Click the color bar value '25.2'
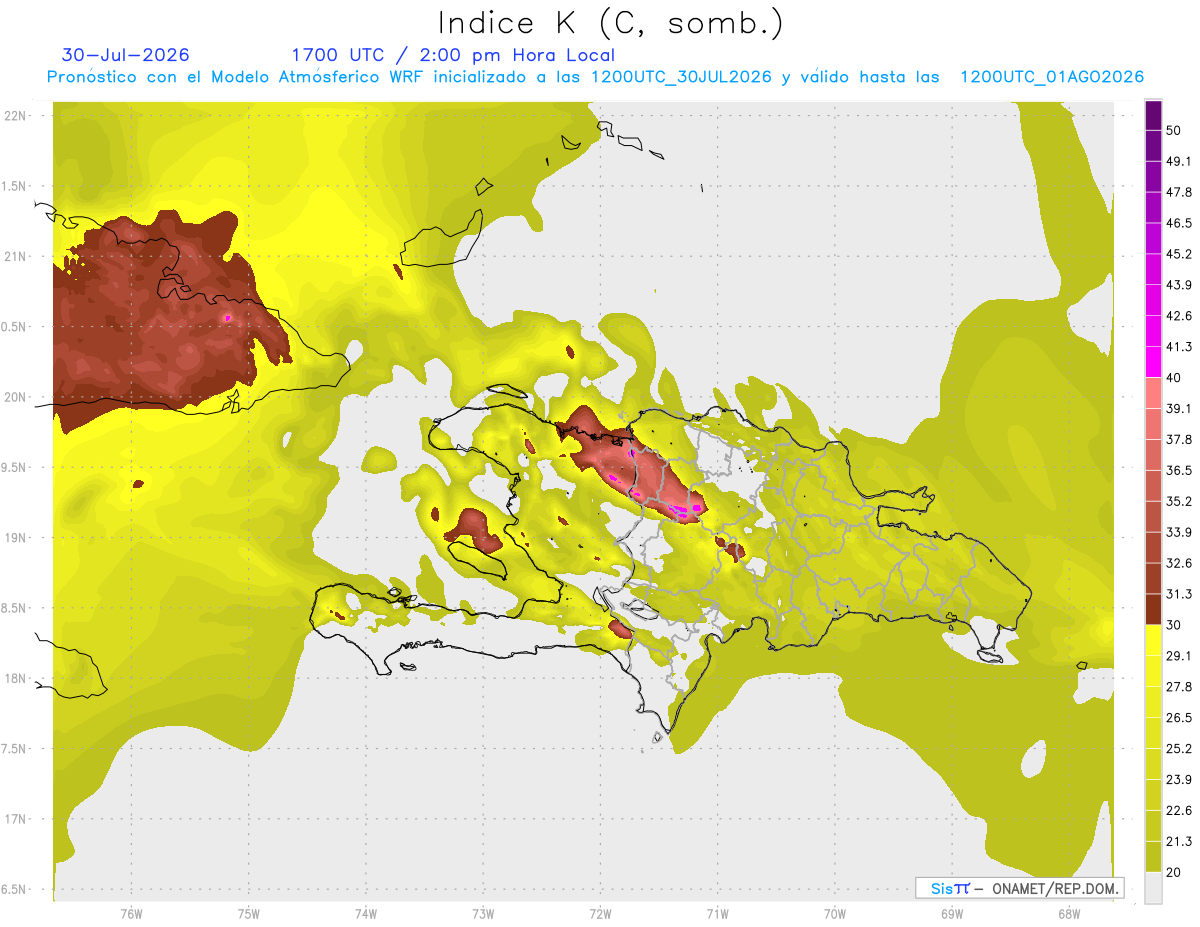The image size is (1200, 927). [x=1179, y=749]
